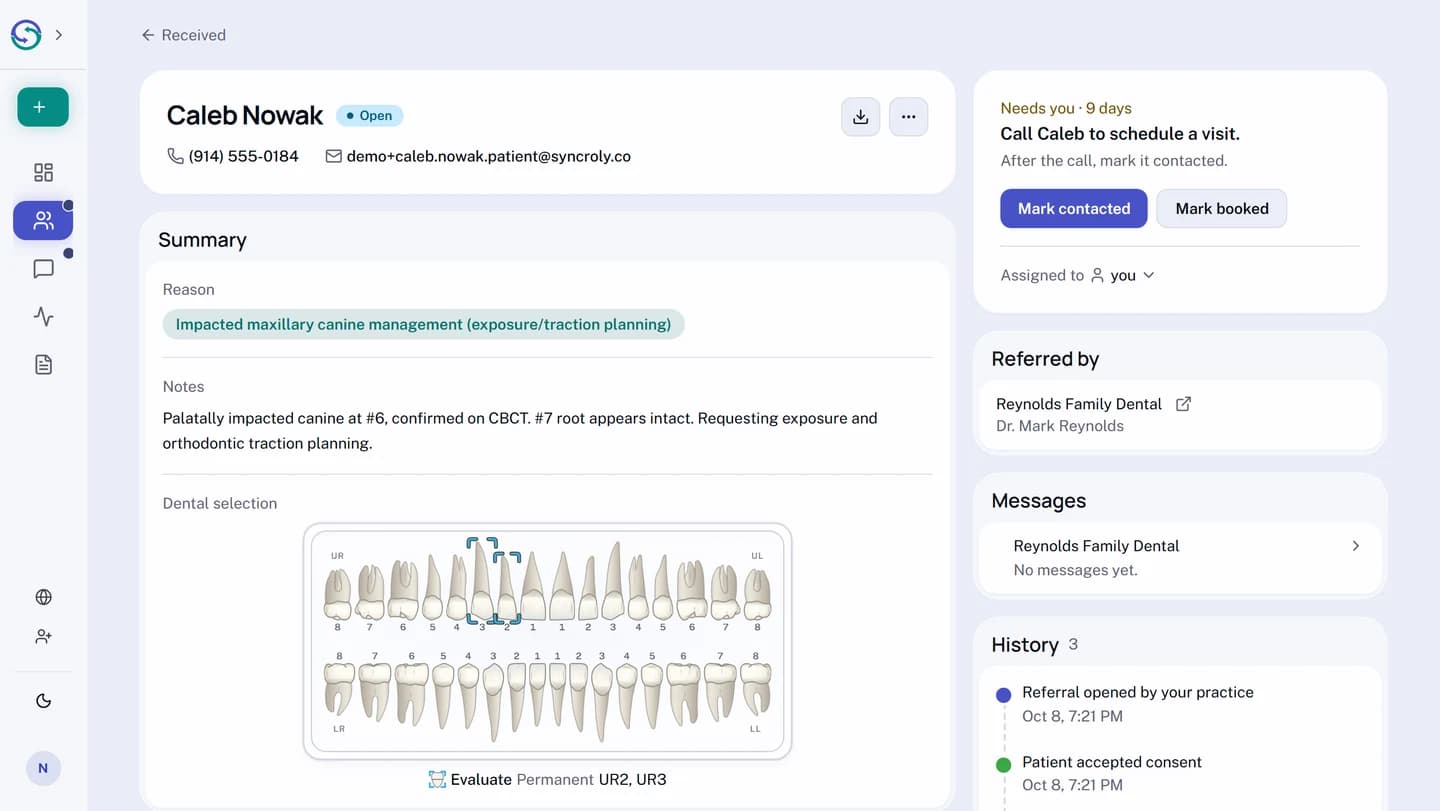Open the three-dot more options menu

click(x=908, y=117)
